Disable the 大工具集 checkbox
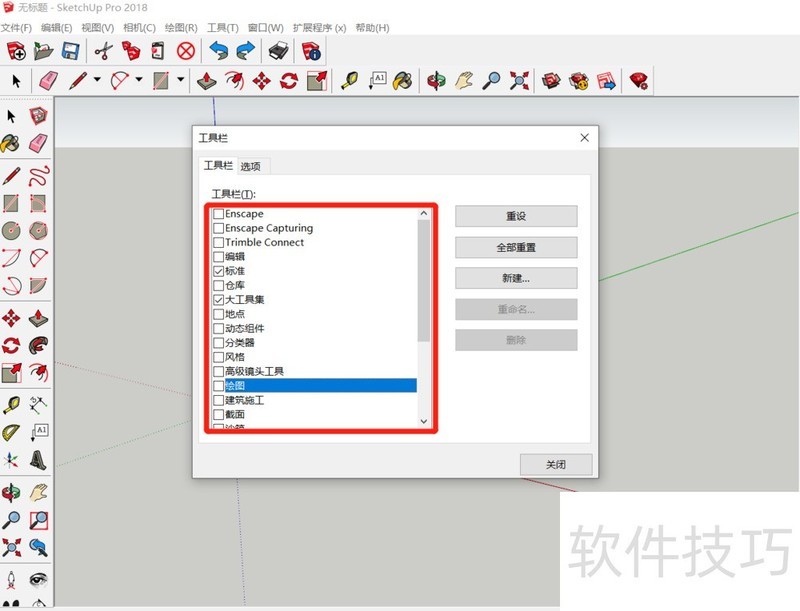Image resolution: width=800 pixels, height=611 pixels. [218, 298]
